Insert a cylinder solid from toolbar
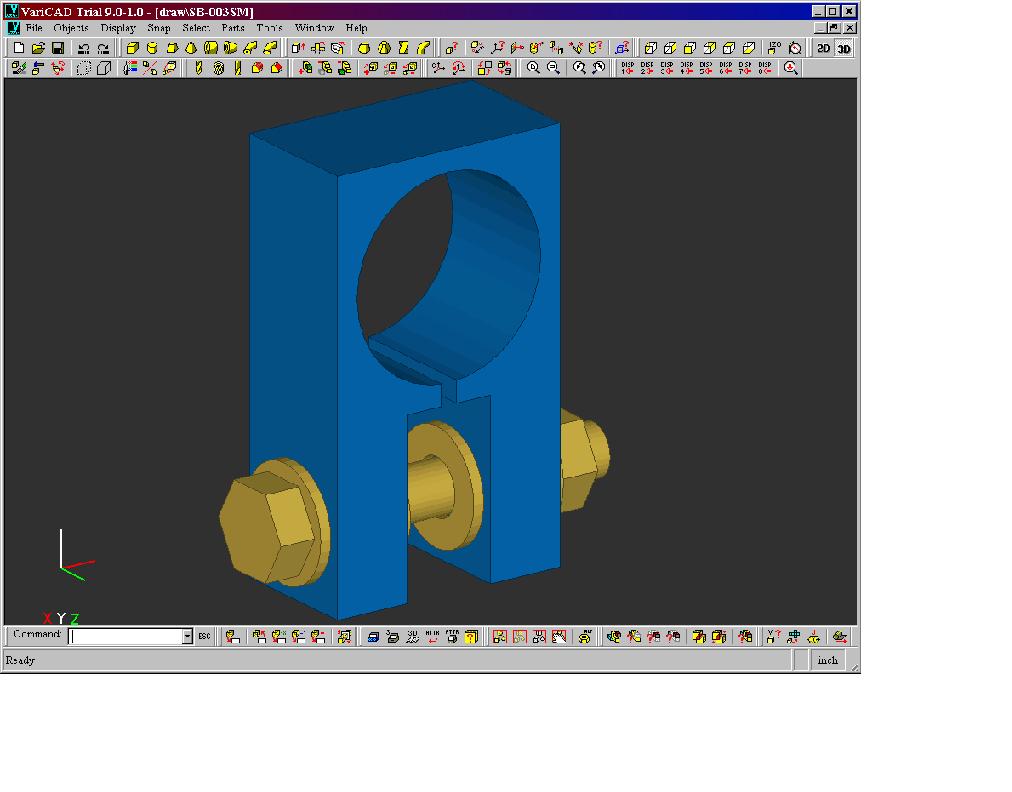 pyautogui.click(x=152, y=48)
